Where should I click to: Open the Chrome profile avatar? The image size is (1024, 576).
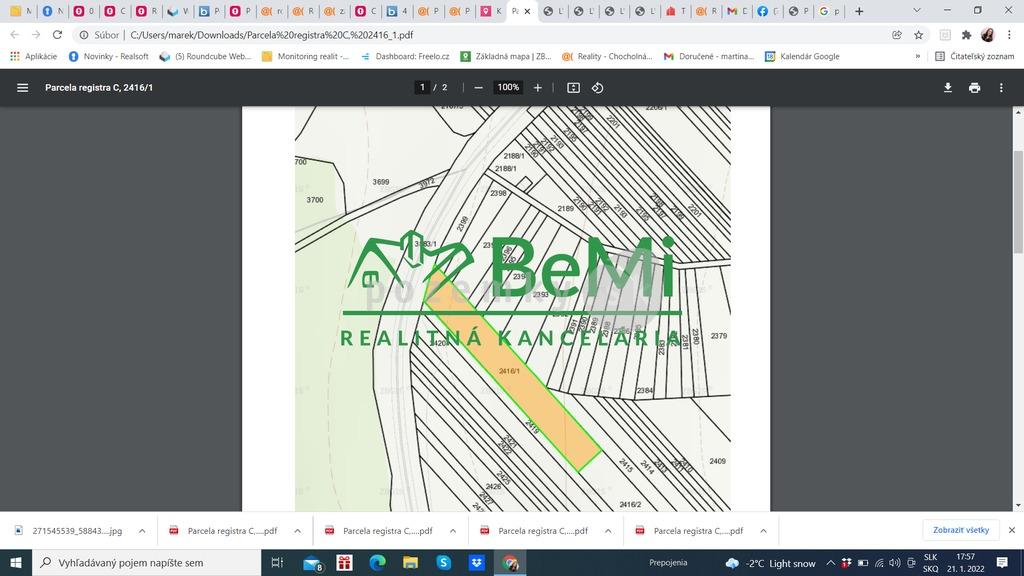point(988,35)
